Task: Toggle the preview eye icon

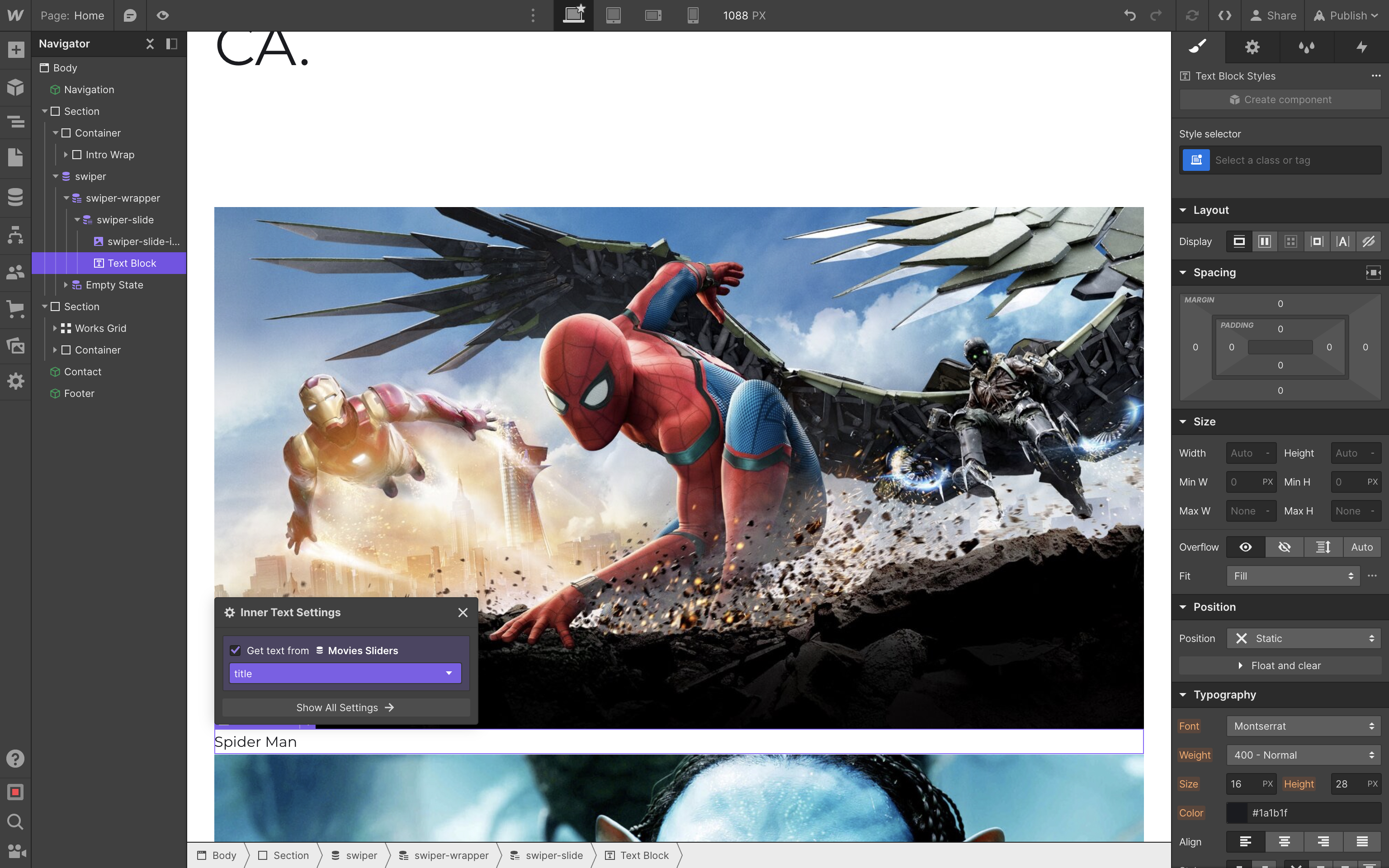Action: tap(163, 15)
